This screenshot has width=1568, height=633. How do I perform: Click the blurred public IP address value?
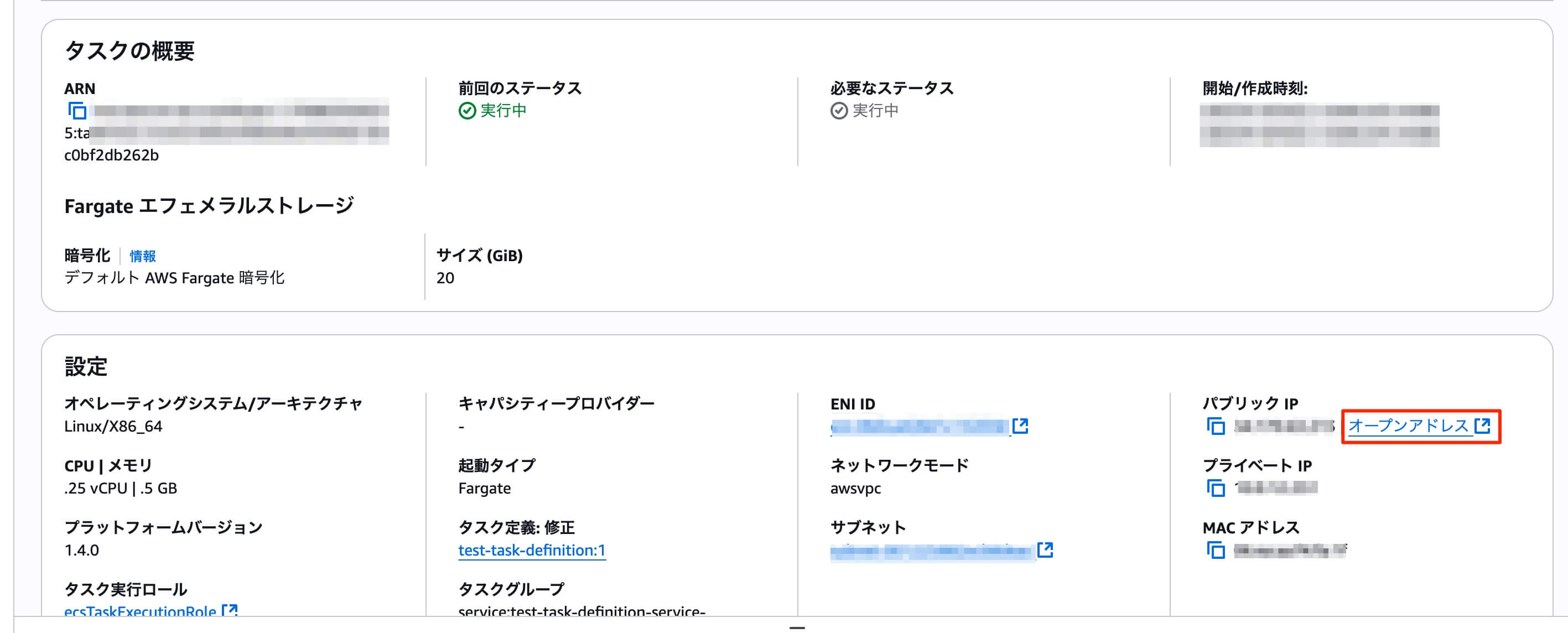(x=1284, y=427)
